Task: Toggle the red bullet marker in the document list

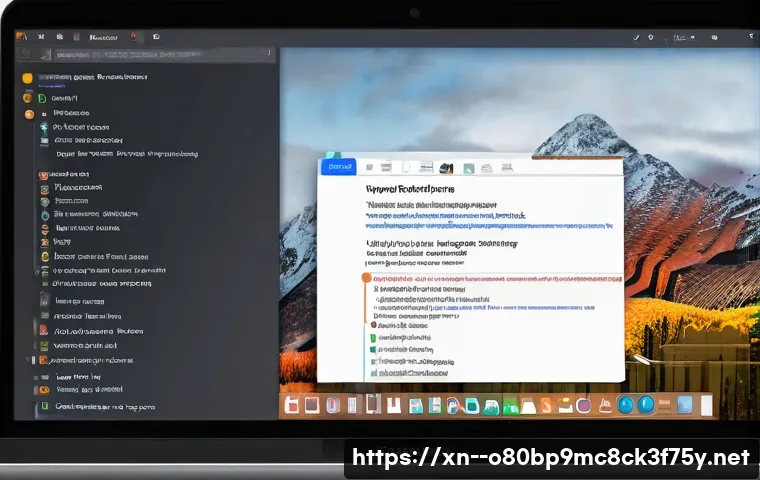Action: (x=373, y=324)
